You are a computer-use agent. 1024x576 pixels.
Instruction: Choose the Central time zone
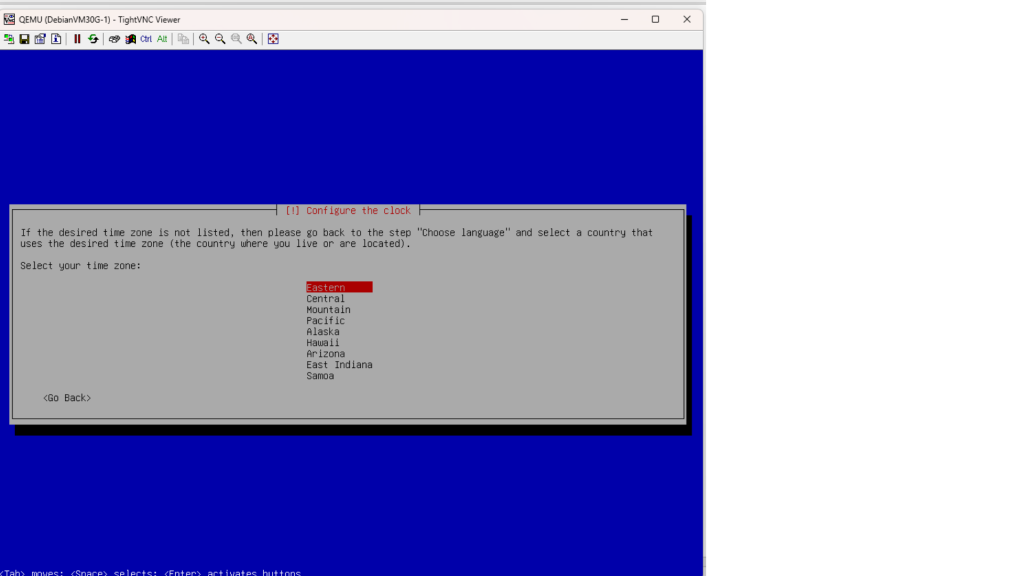point(326,299)
